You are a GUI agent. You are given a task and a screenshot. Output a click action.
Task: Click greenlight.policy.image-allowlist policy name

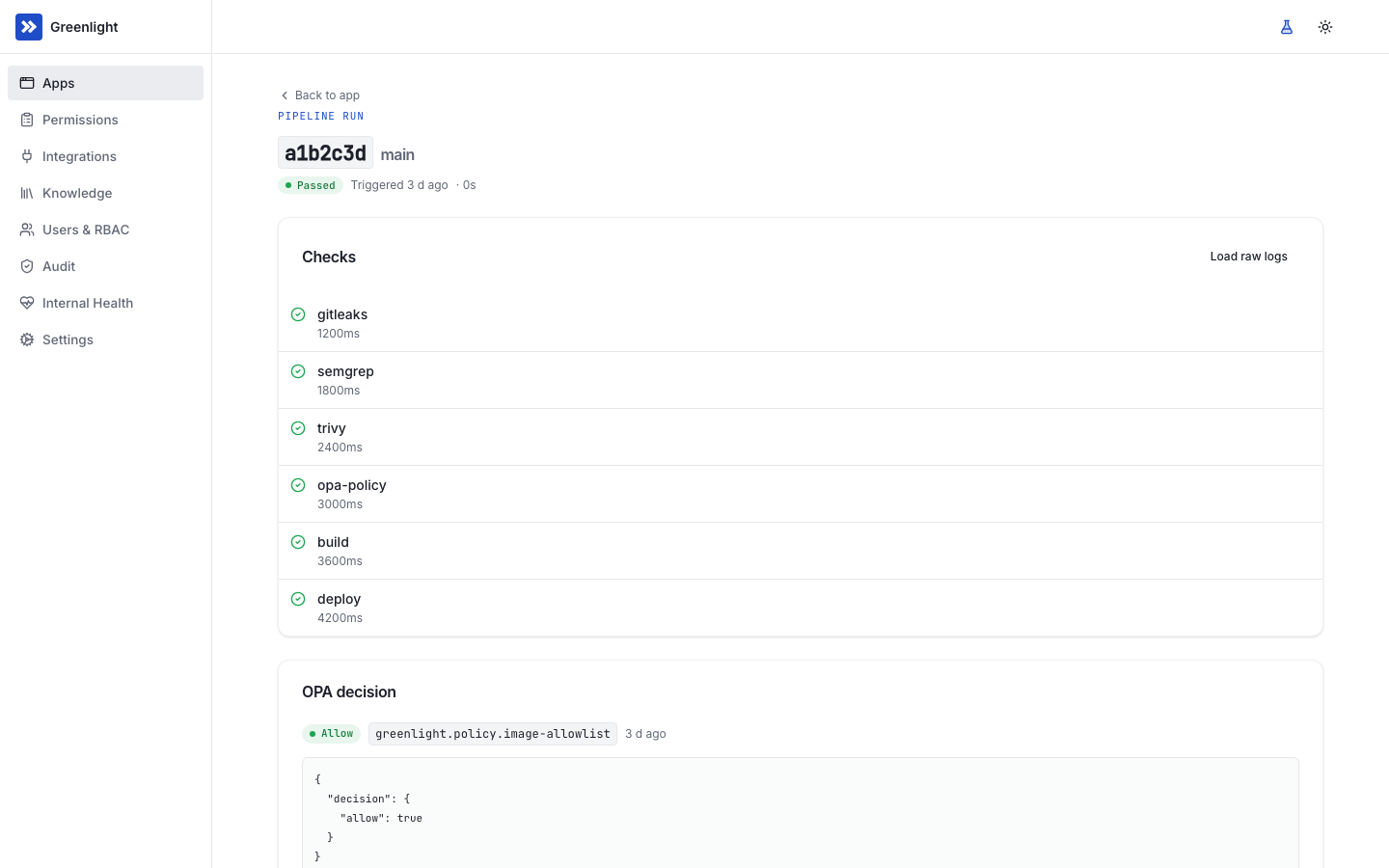pos(493,734)
